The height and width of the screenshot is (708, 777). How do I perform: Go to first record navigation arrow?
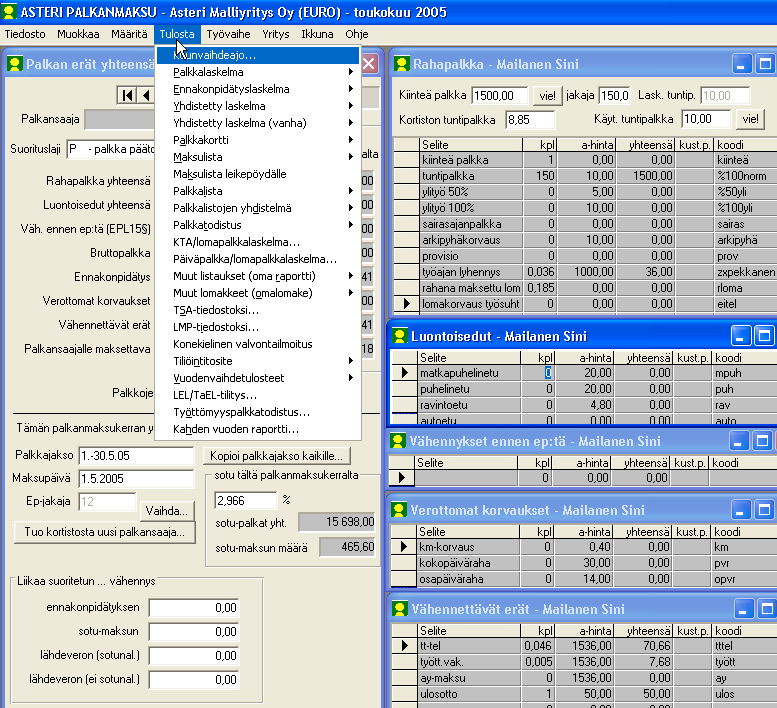point(127,95)
